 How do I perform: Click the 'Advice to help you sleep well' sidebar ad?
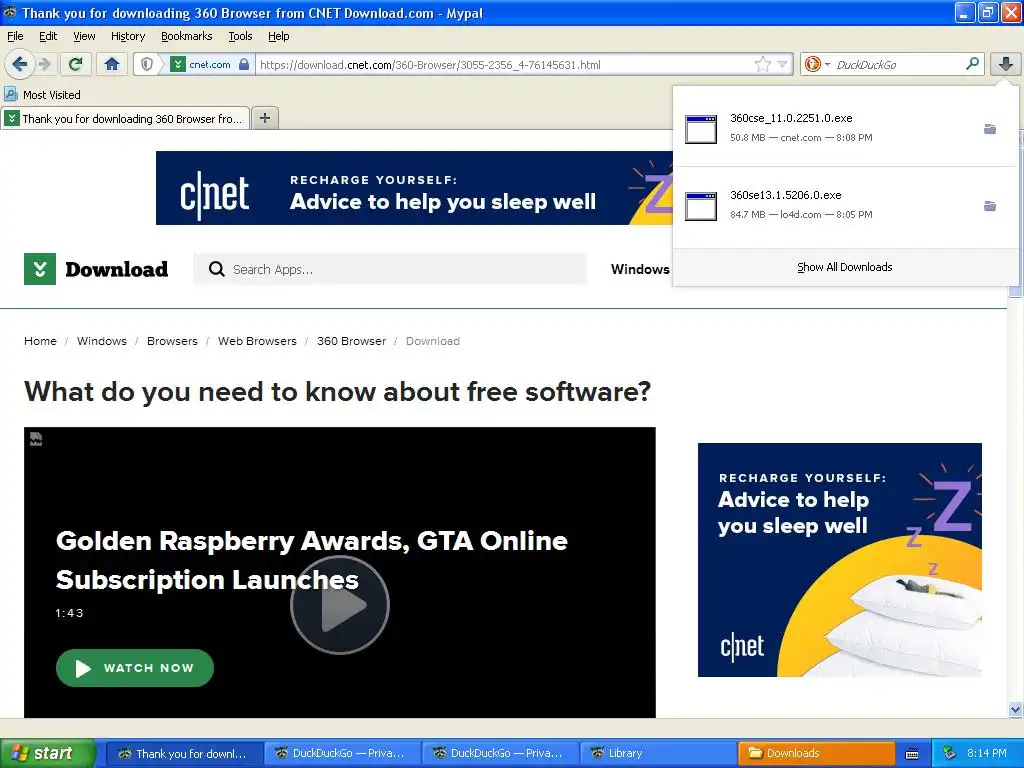pos(839,560)
